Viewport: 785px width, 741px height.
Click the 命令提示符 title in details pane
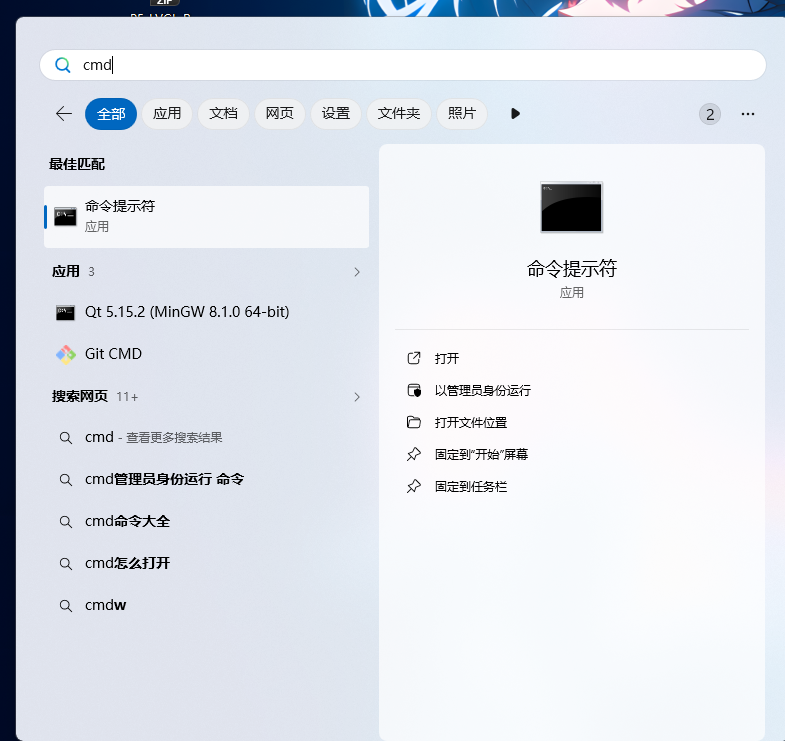[571, 269]
